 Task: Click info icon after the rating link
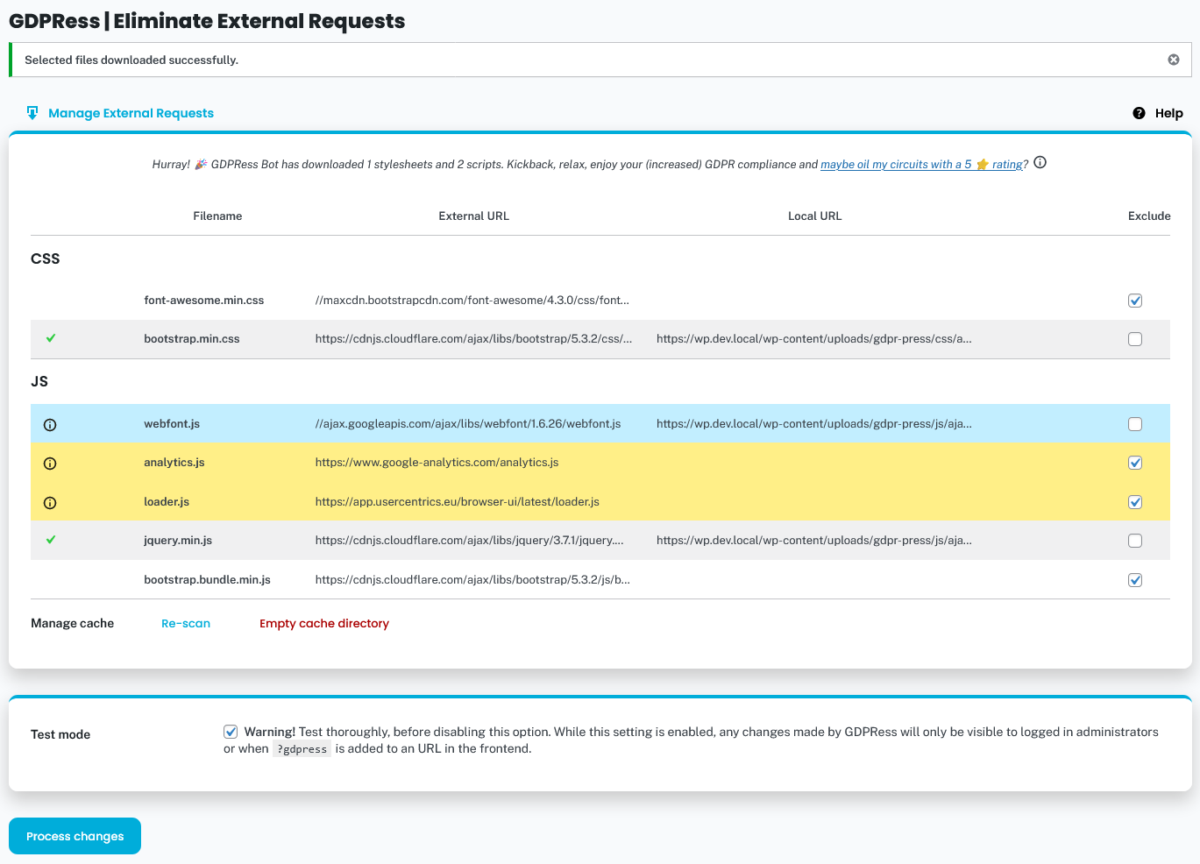pos(1040,163)
